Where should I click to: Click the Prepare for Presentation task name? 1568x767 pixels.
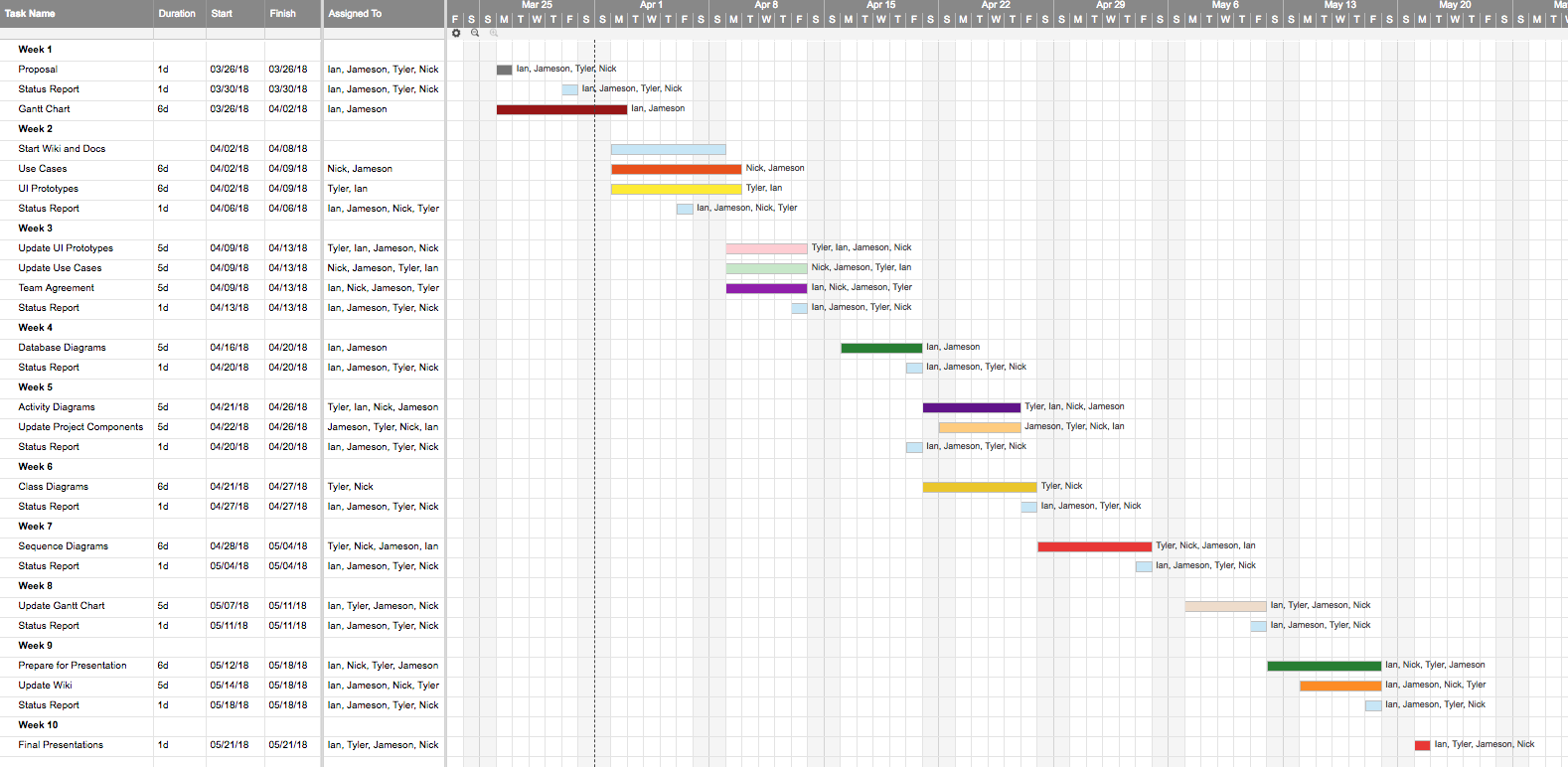tap(73, 666)
